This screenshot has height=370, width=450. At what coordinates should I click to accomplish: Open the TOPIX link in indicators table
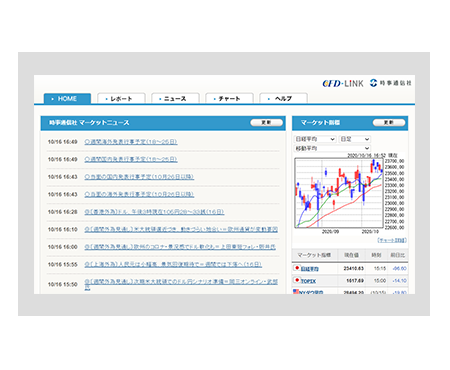pyautogui.click(x=308, y=281)
